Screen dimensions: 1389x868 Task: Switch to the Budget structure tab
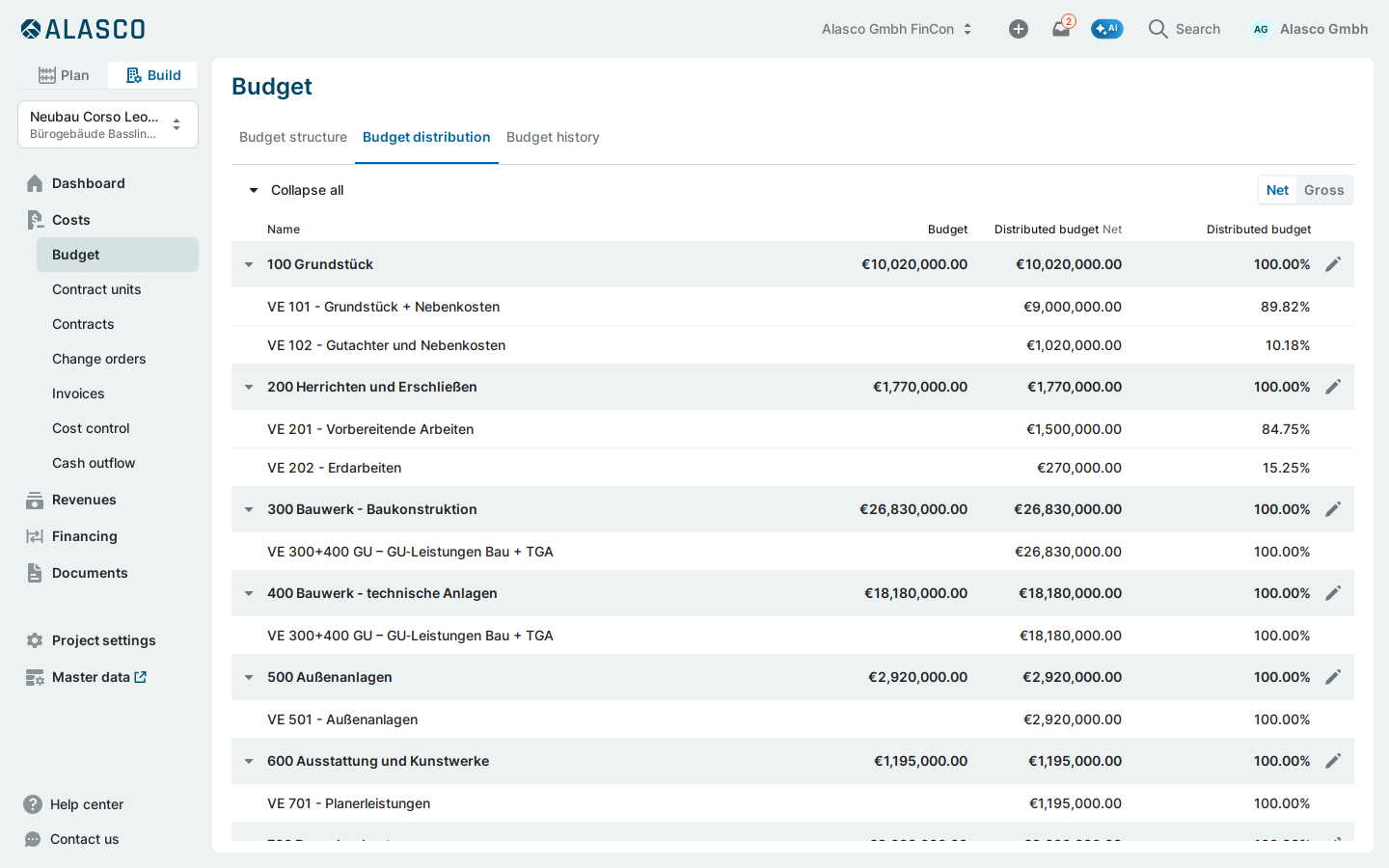coord(293,137)
